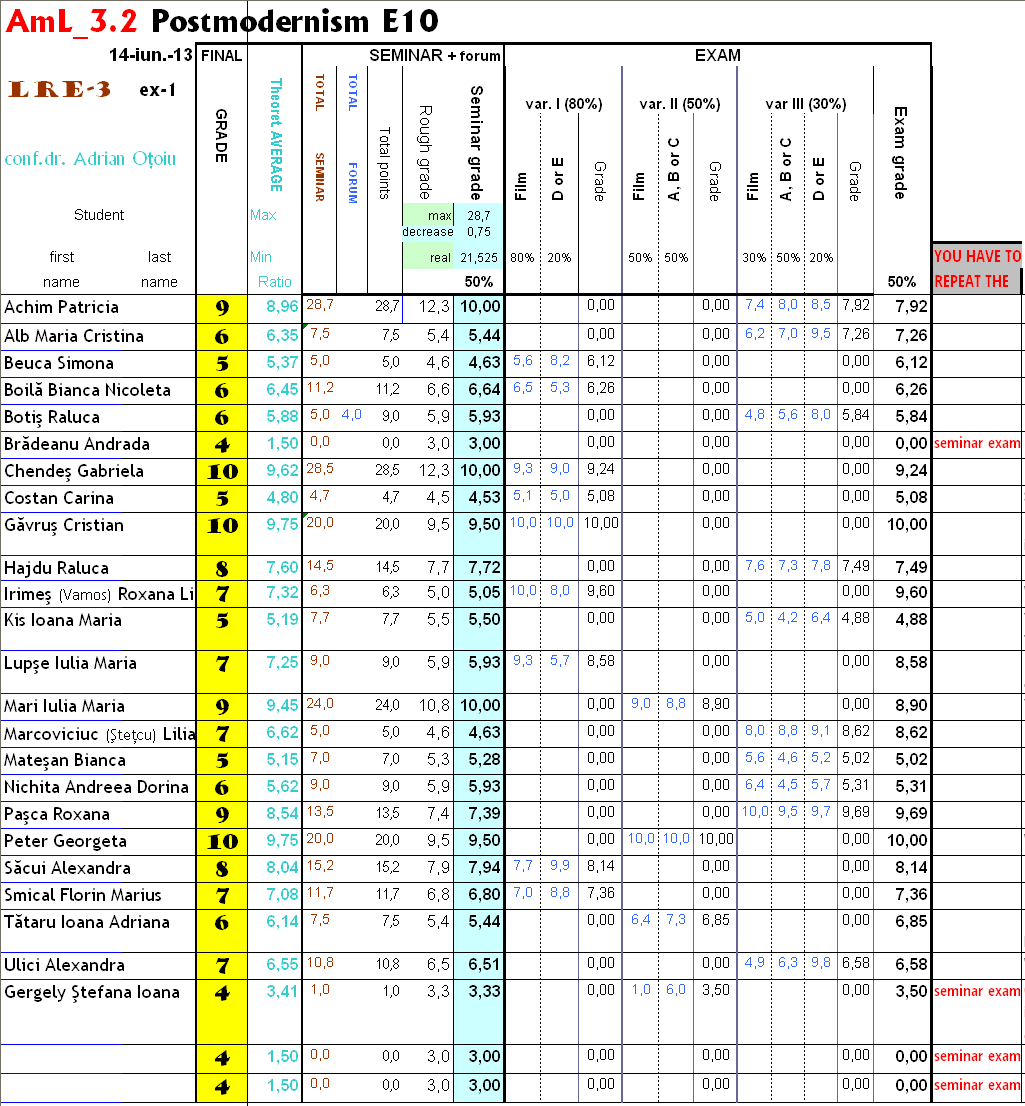Select Alb Maria Cristina's exam grade '7,26'
This screenshot has width=1025, height=1106.
pos(911,336)
